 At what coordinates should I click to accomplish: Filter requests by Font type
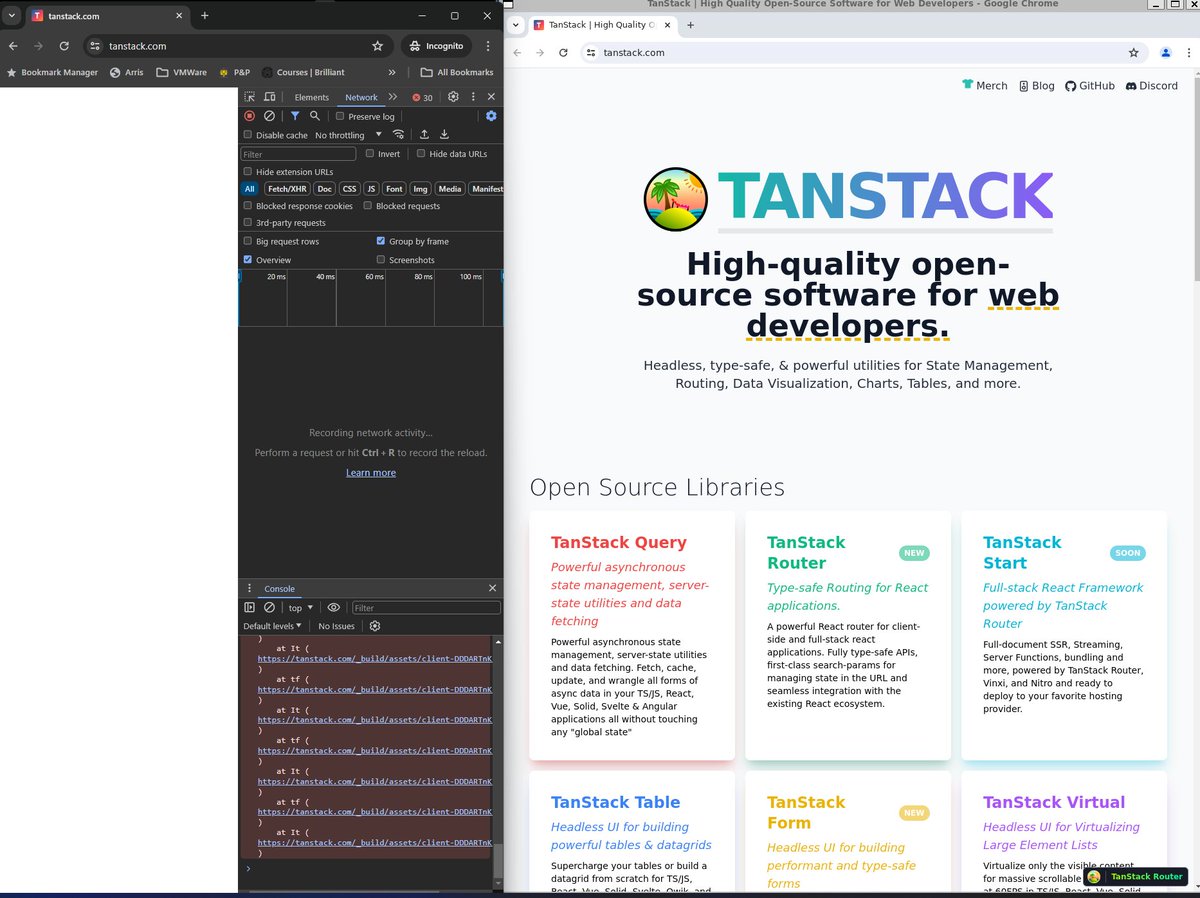pos(395,189)
